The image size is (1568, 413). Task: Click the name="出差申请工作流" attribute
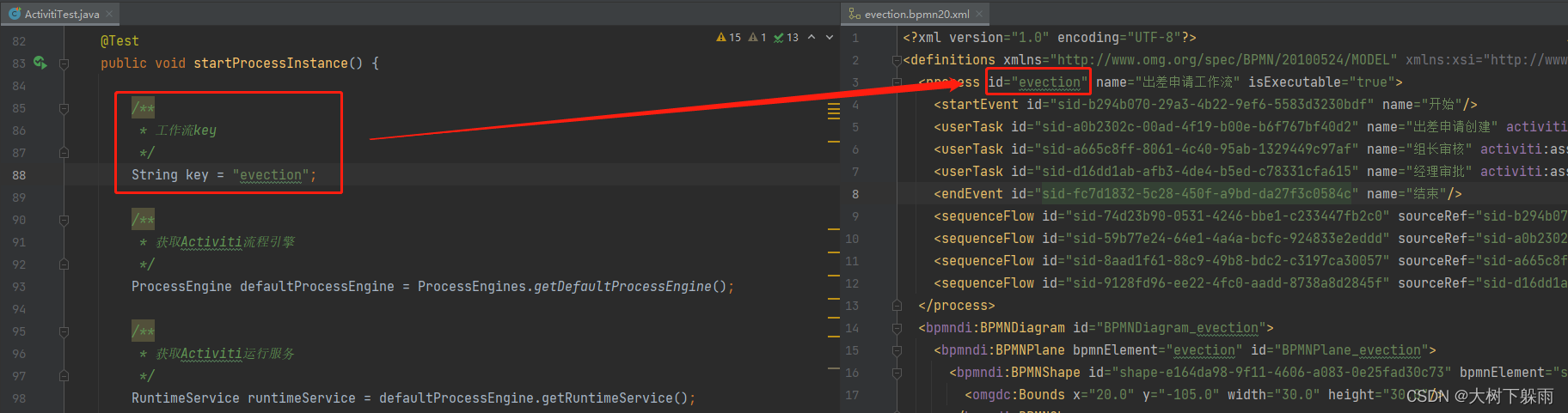(1167, 82)
